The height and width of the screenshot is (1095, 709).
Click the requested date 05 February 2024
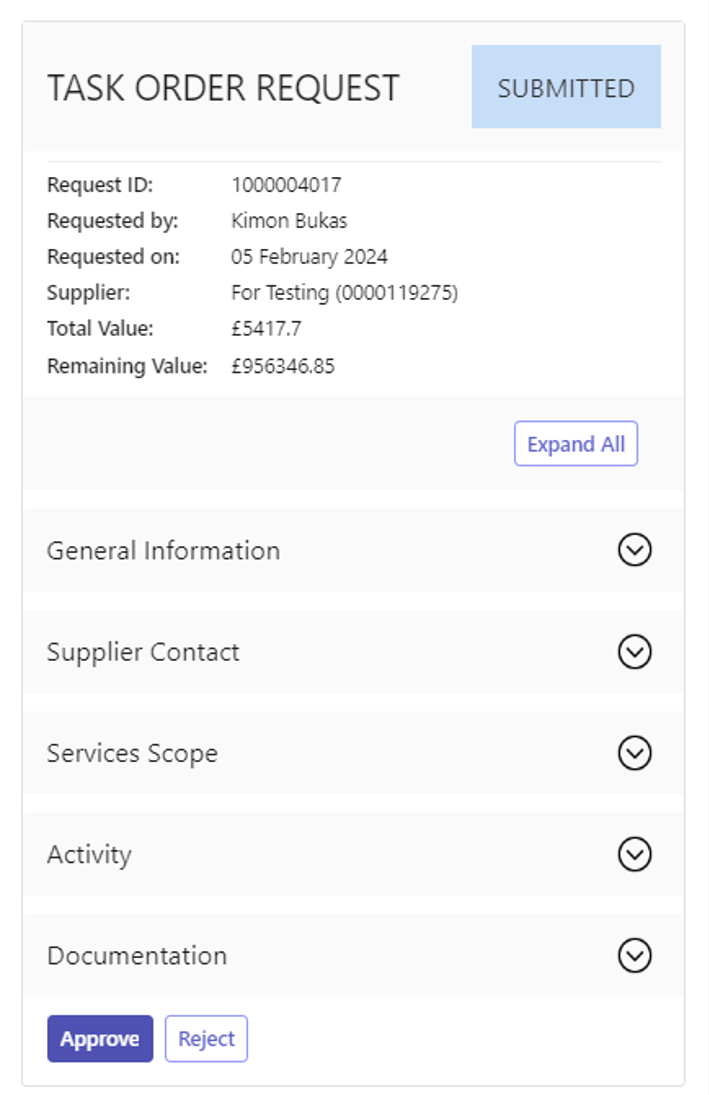309,257
